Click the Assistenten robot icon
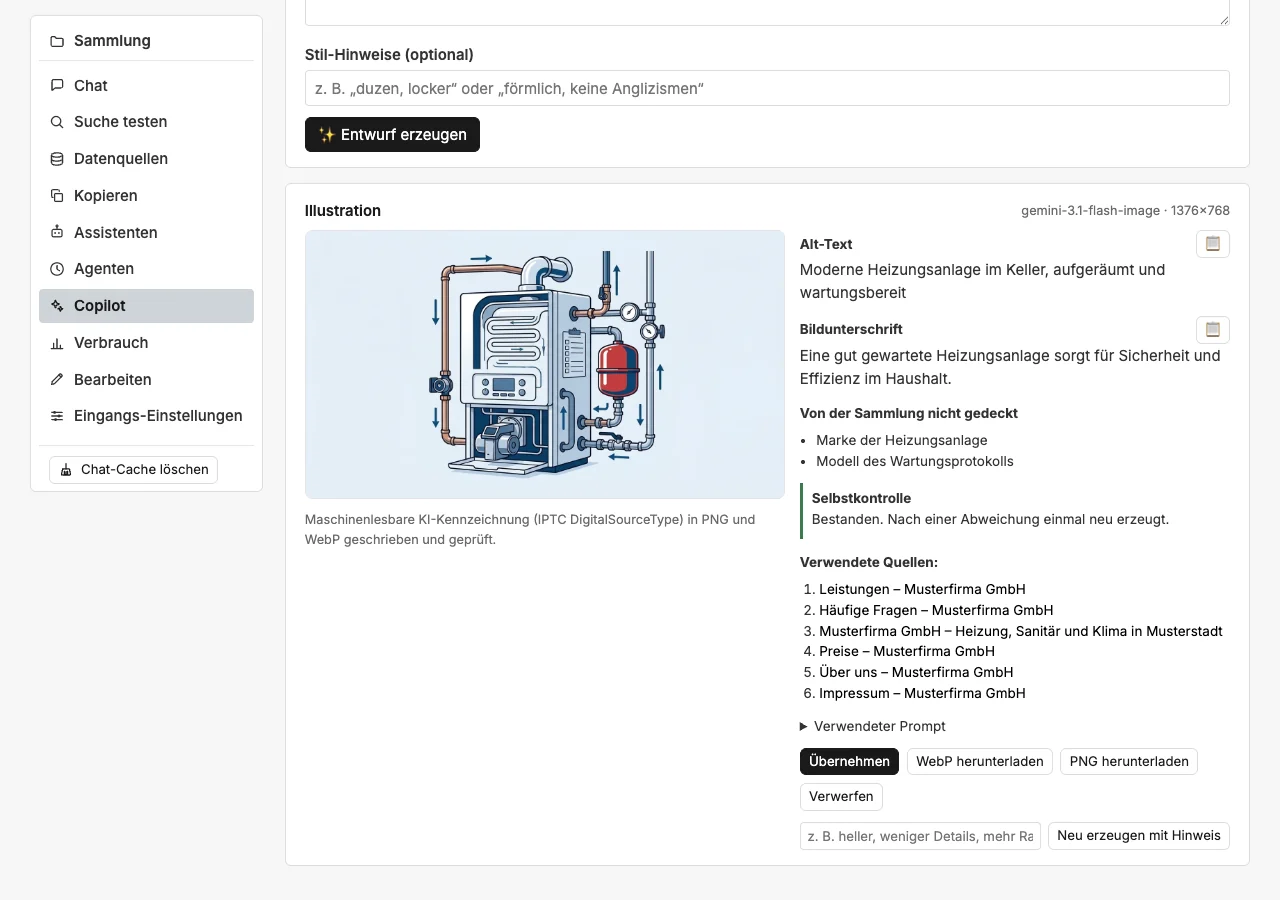This screenshot has width=1280, height=900. (57, 232)
